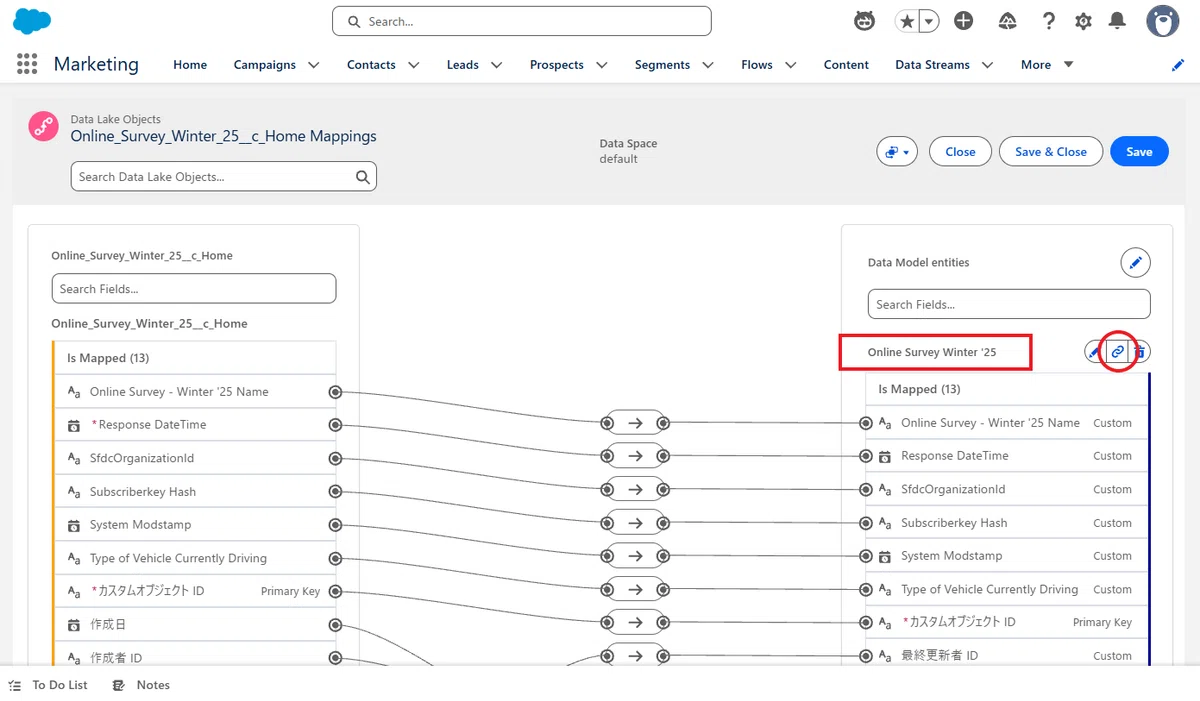The image size is (1200, 701).
Task: Click source connector dot of Type of Vehicle Currently Driving
Action: click(x=335, y=558)
